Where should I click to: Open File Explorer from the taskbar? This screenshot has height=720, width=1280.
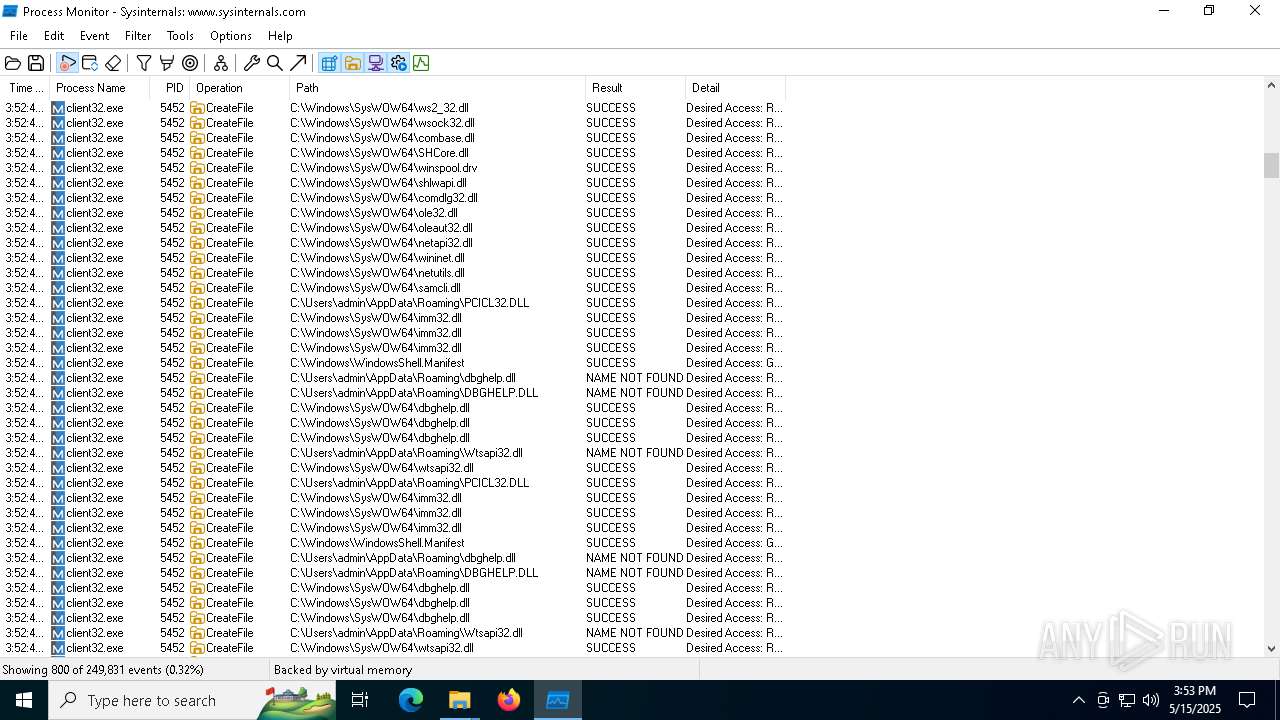tap(460, 700)
